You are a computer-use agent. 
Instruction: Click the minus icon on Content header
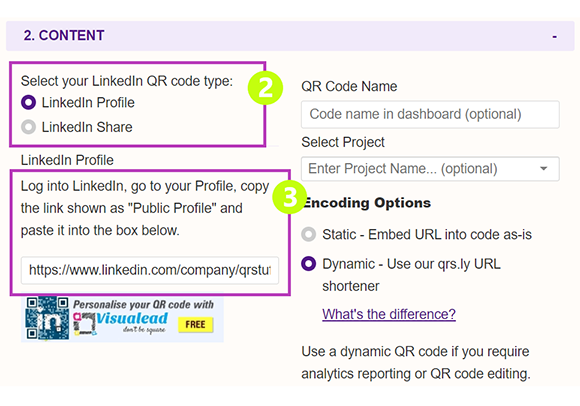554,37
